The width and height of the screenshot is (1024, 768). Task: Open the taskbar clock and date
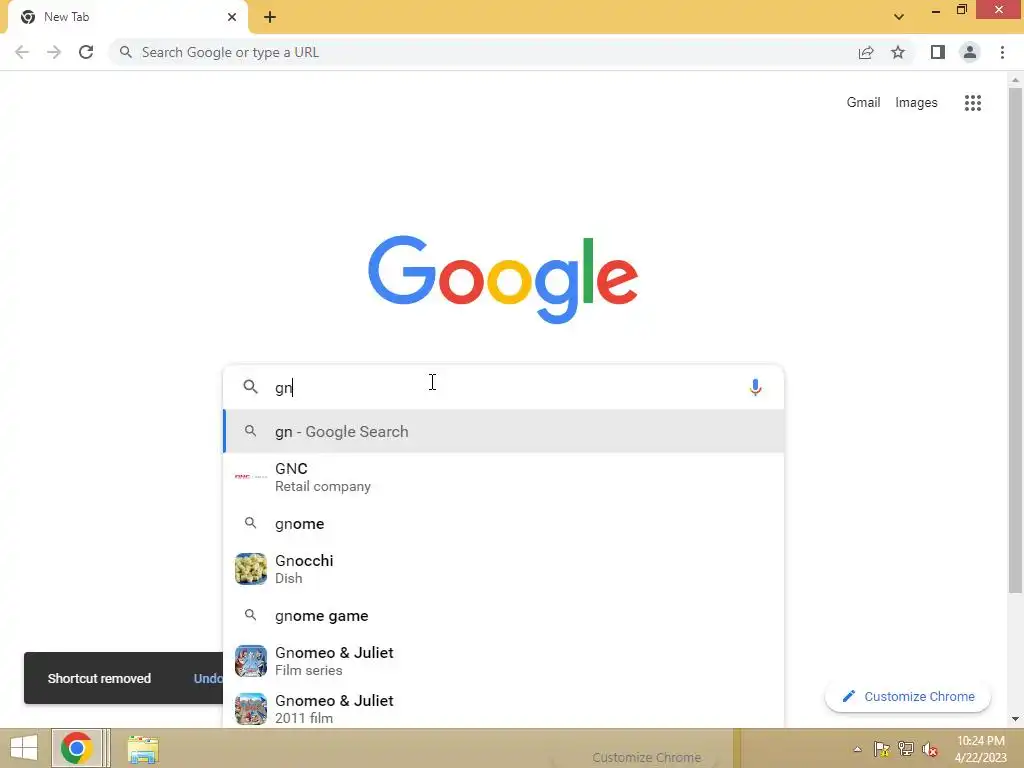(980, 749)
